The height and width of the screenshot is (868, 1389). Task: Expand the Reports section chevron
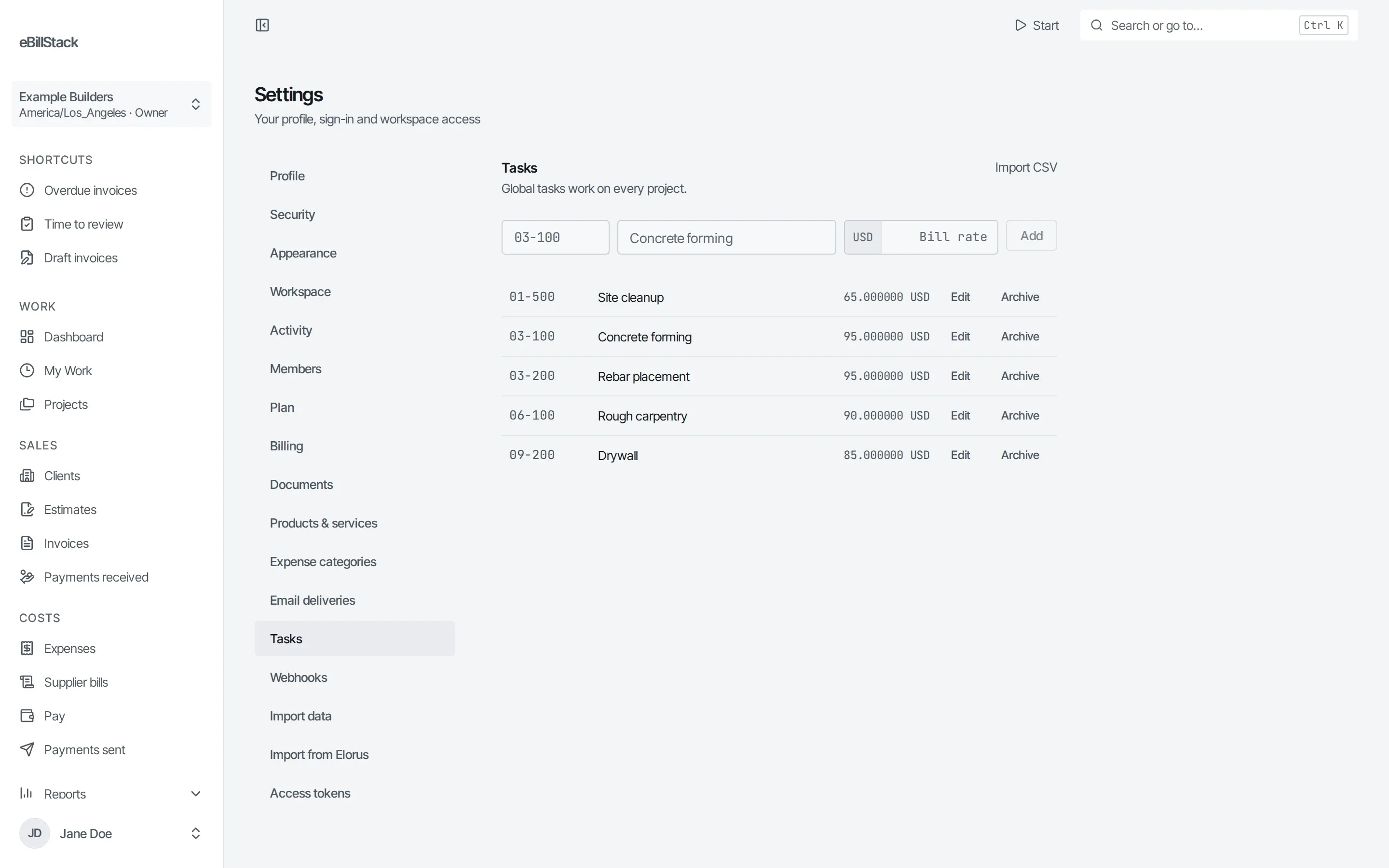tap(195, 794)
